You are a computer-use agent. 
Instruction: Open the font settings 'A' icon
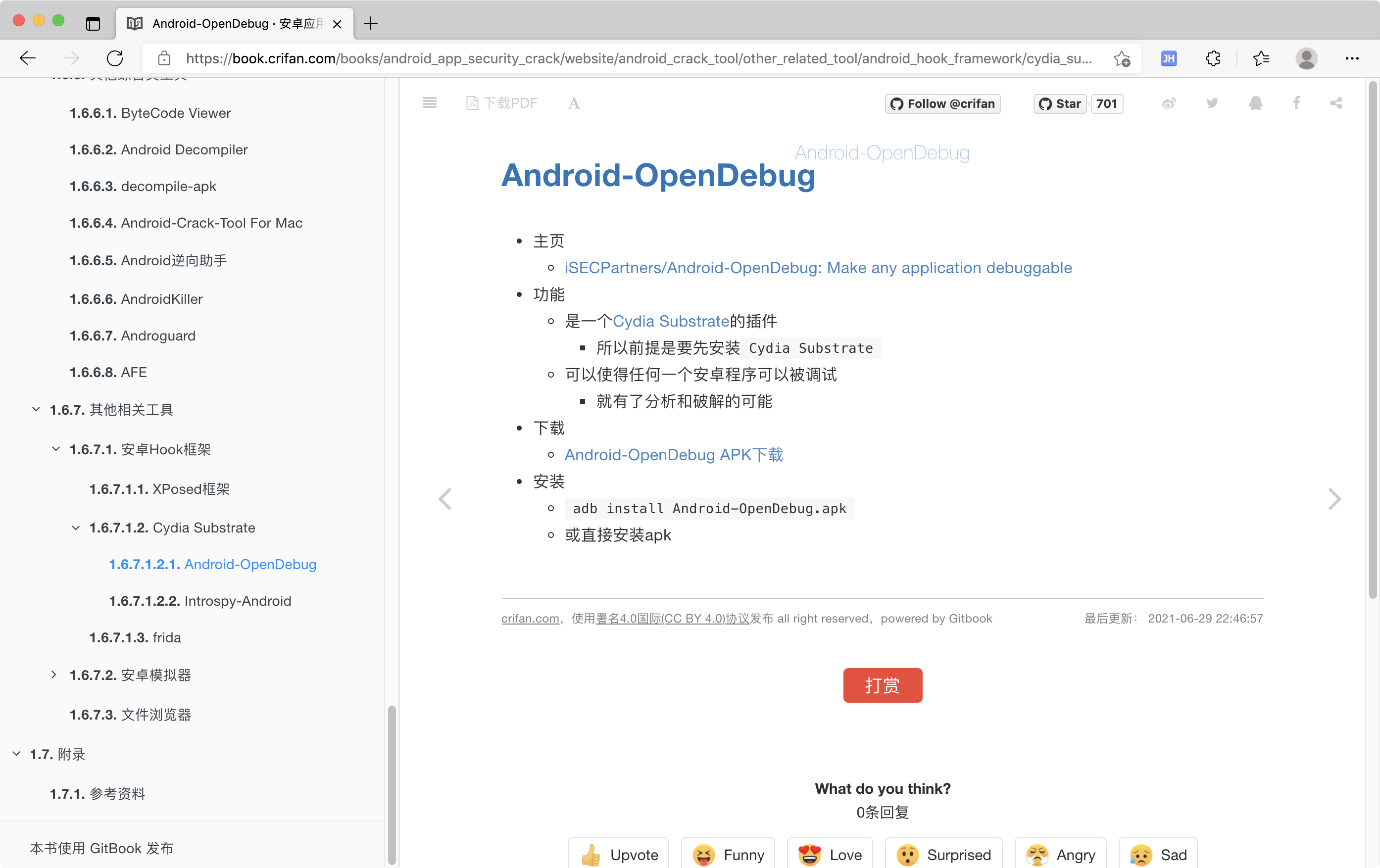tap(574, 103)
